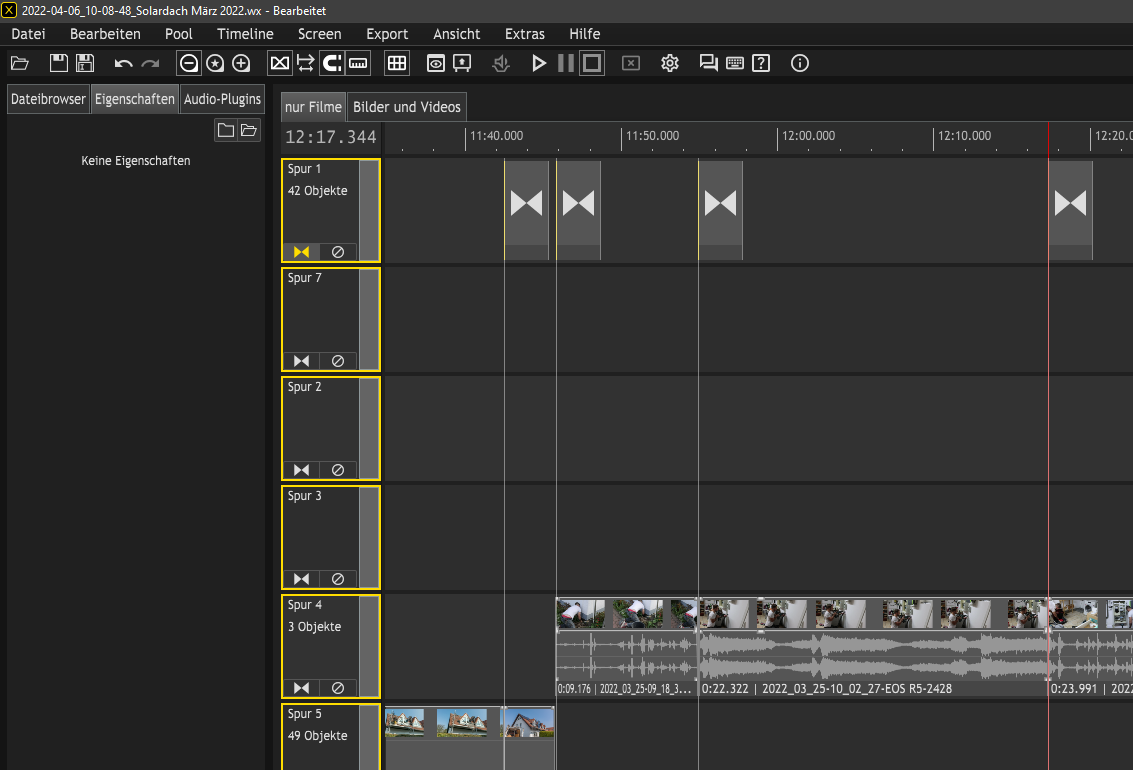1133x770 pixels.
Task: Select the first house thumbnail in Spur 5
Action: tap(405, 723)
